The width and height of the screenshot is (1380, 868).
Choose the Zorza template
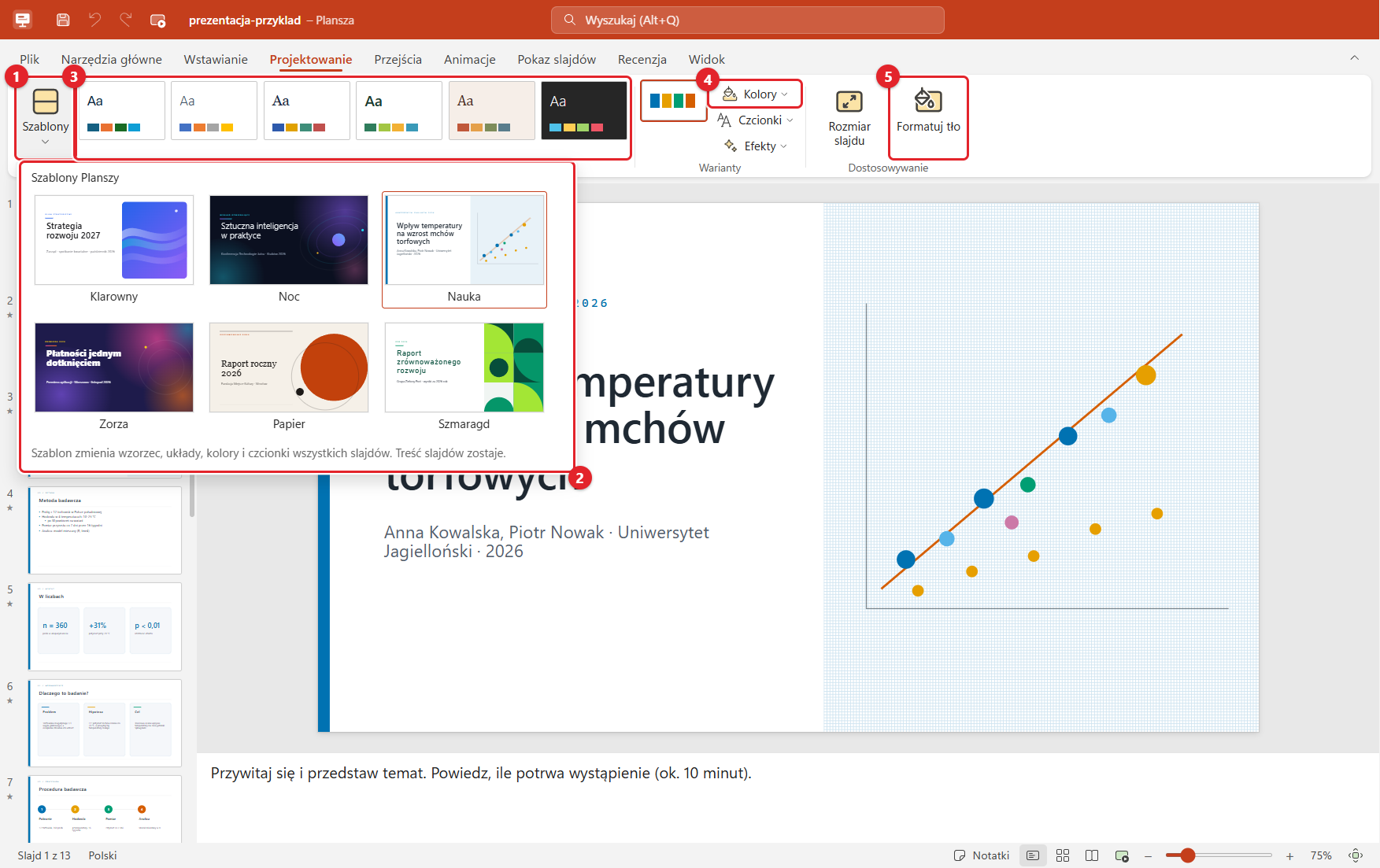[x=114, y=377]
